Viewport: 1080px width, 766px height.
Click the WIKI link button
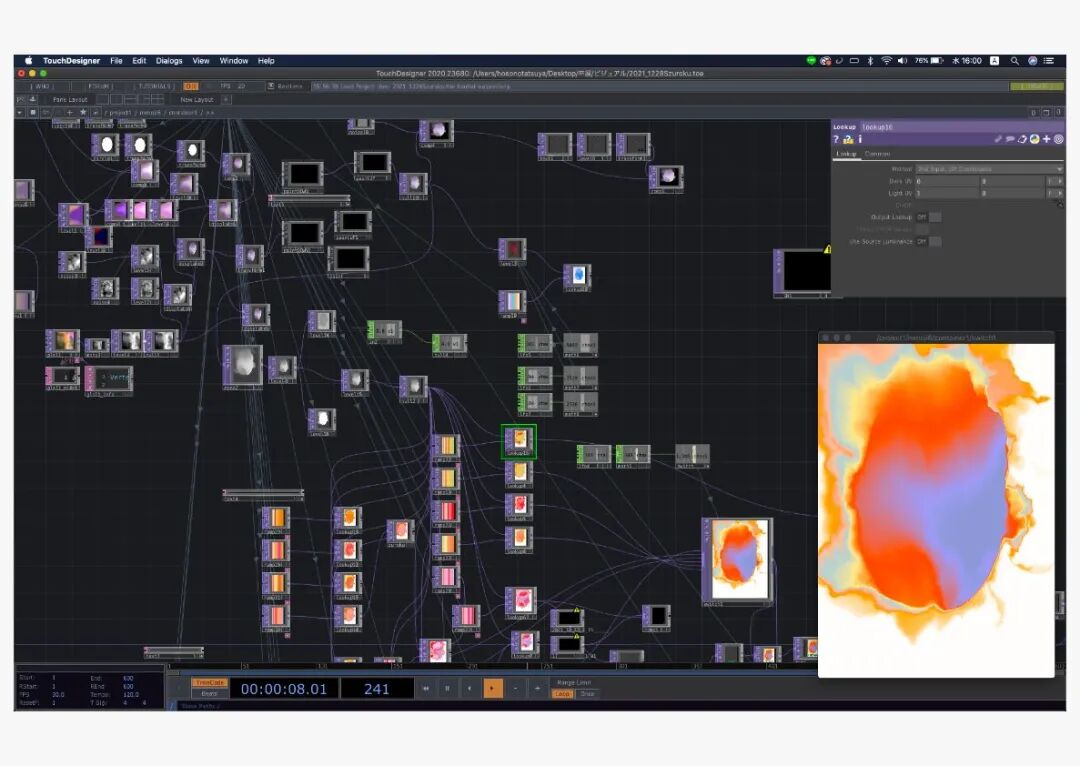pos(43,86)
